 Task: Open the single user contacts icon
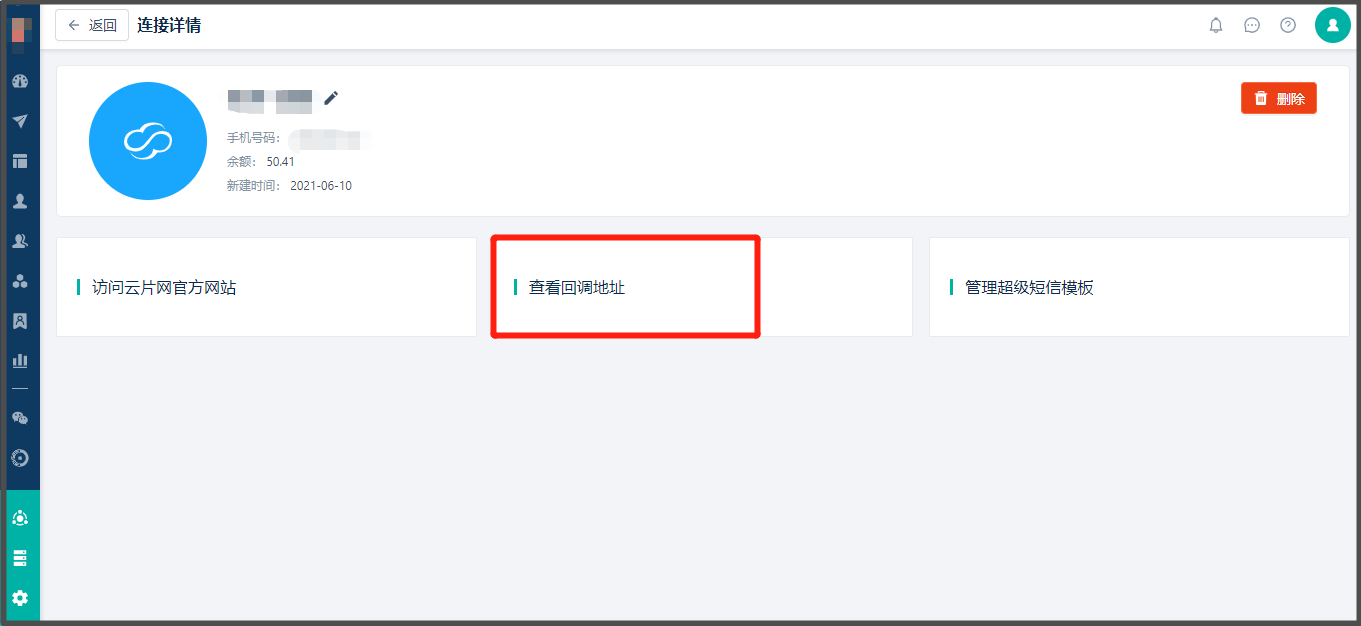(20, 201)
